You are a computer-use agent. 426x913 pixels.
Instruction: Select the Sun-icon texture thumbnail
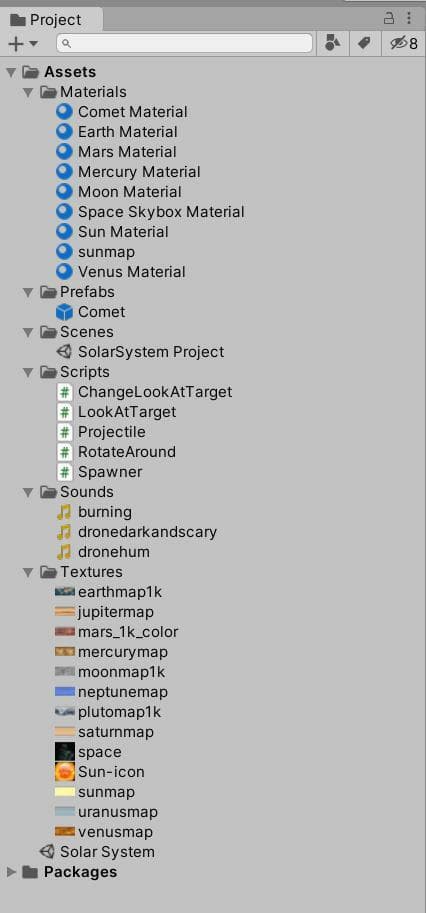click(65, 772)
